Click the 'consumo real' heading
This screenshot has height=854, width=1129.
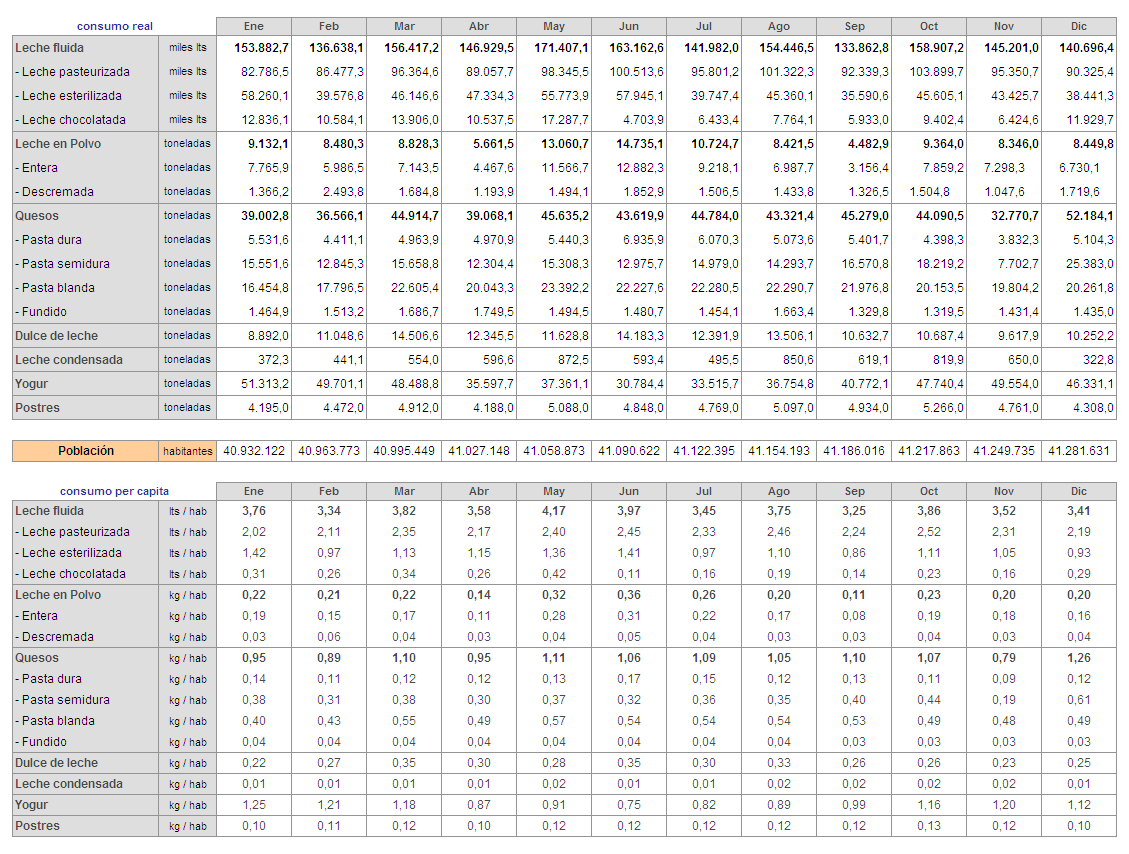pos(115,26)
